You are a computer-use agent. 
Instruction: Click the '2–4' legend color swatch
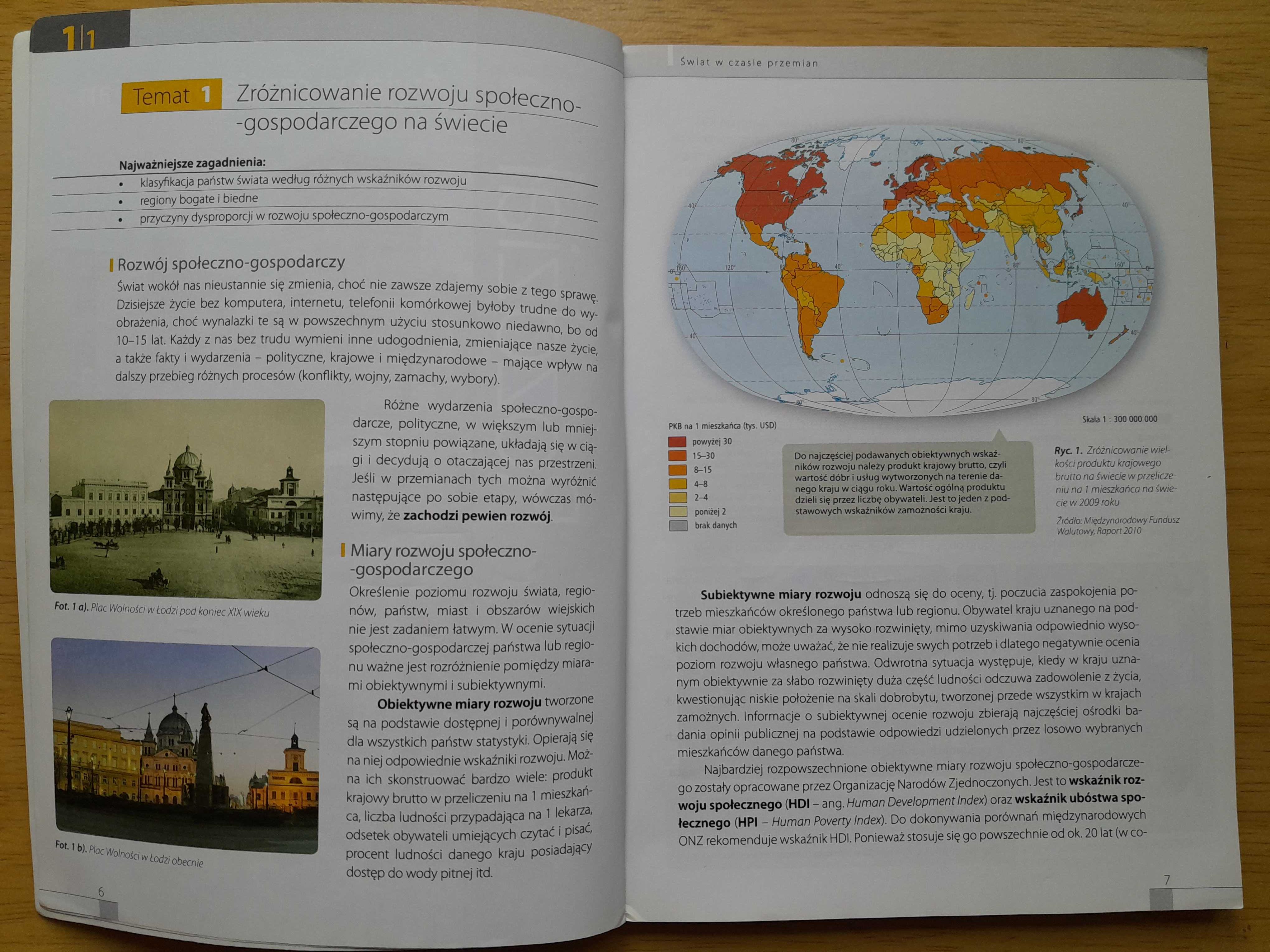pos(677,497)
